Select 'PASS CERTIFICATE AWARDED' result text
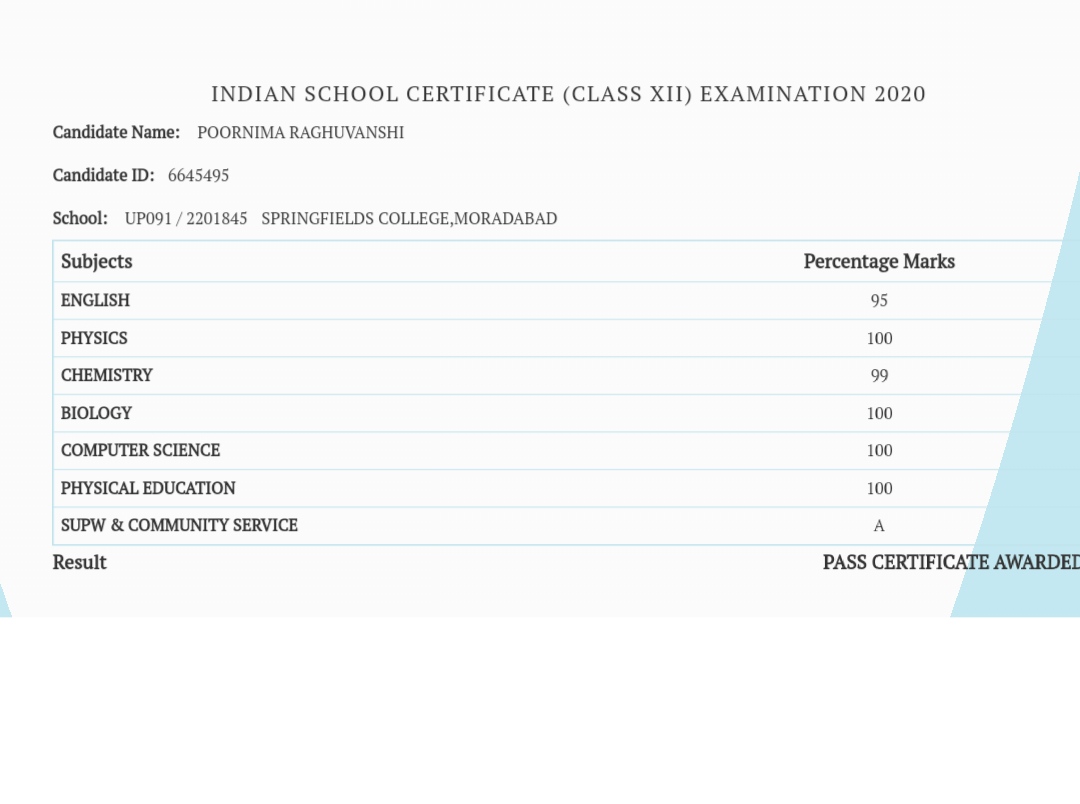This screenshot has width=1080, height=804. pos(951,563)
